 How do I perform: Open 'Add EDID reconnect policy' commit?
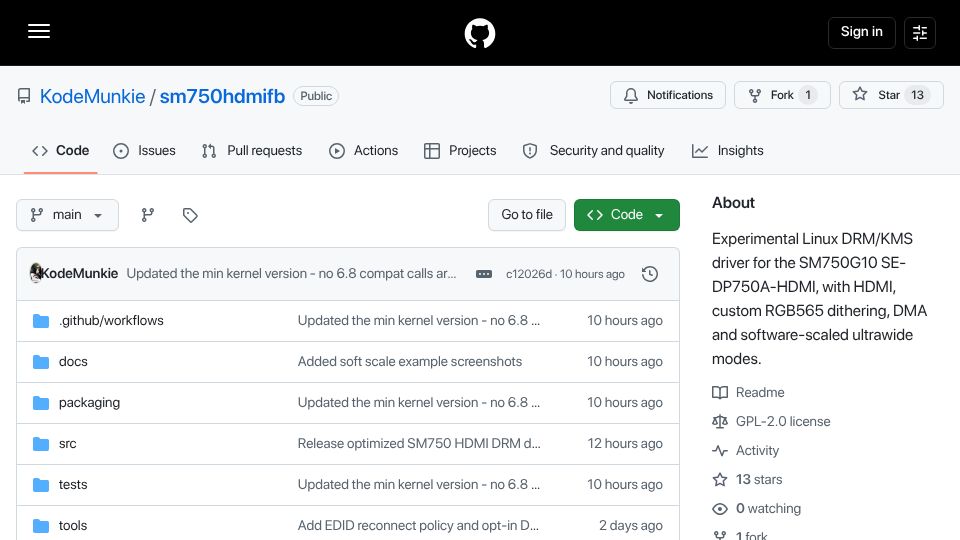[x=418, y=525]
